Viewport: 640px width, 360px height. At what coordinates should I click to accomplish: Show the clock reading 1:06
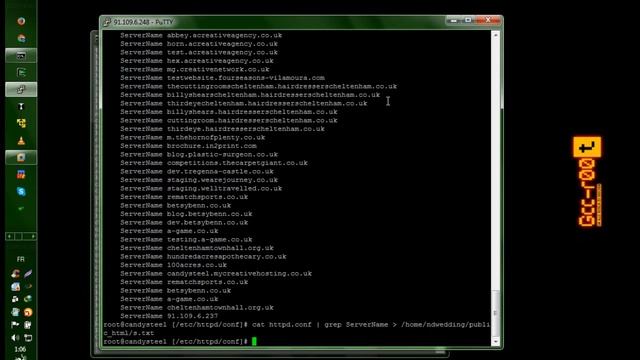(20, 349)
